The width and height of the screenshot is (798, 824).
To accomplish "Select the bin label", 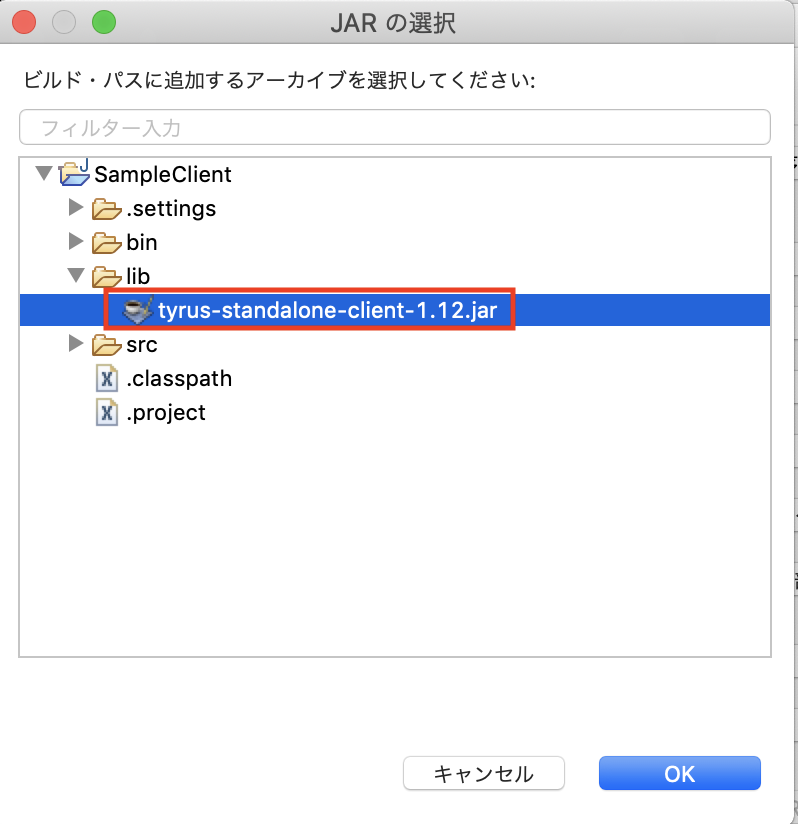I will (x=142, y=243).
